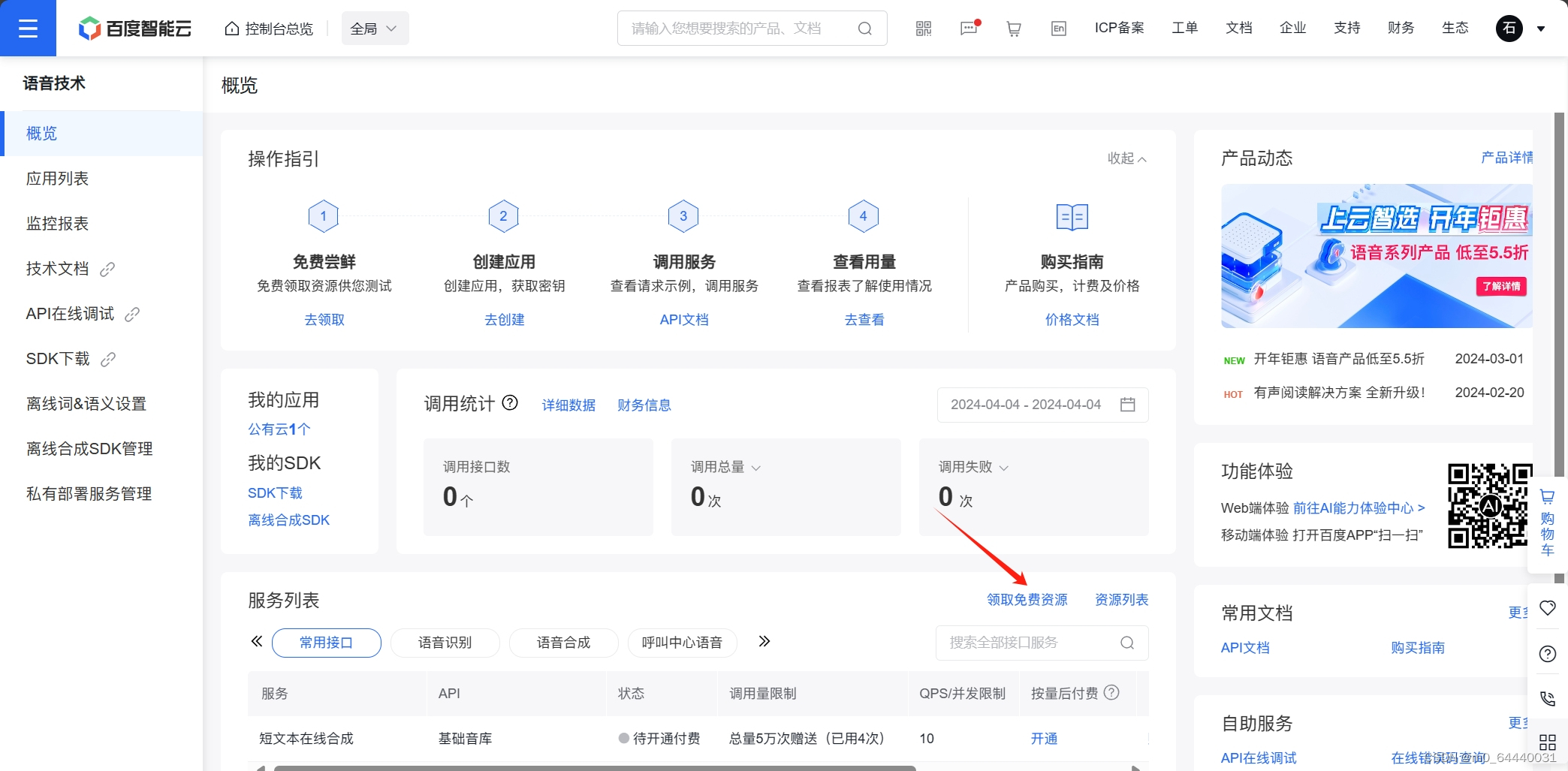This screenshot has height=771, width=1568.
Task: Open the 支持 menu
Action: pos(1347,28)
